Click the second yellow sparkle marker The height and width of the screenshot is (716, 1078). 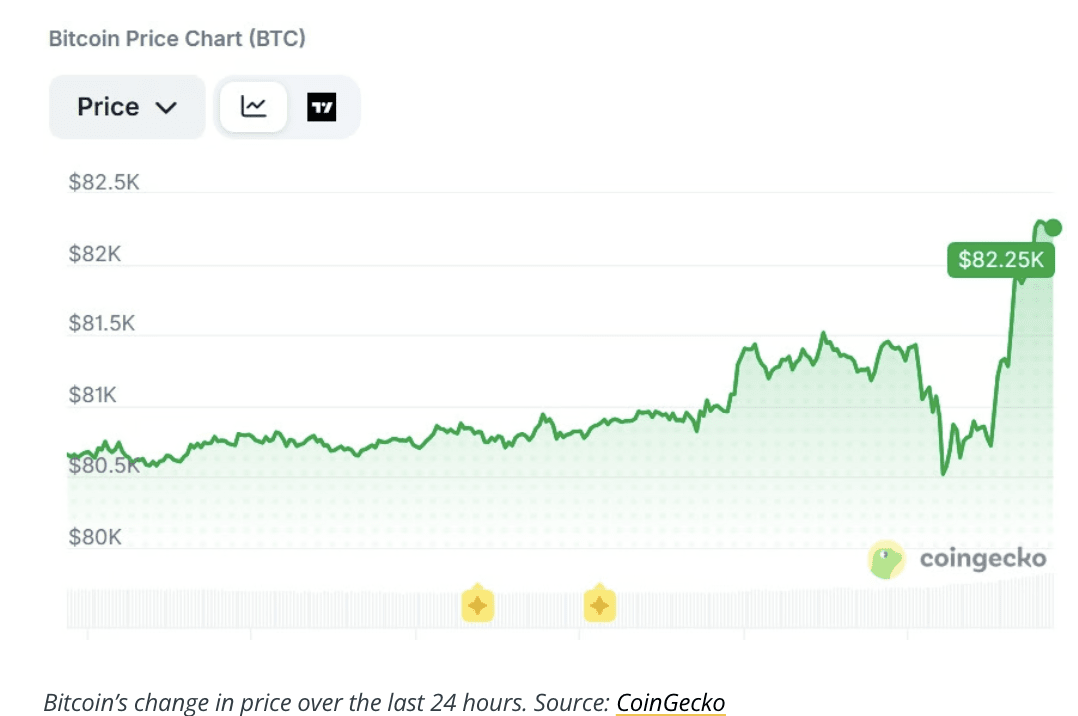click(x=600, y=605)
